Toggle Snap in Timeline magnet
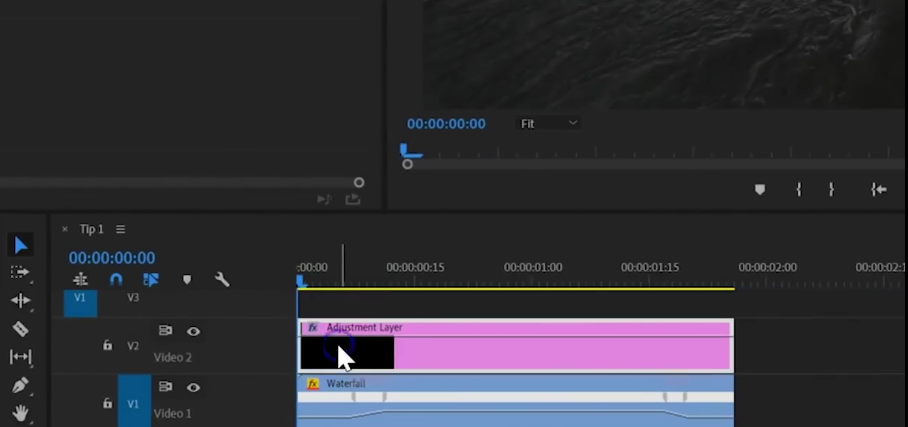908x427 pixels. point(116,280)
